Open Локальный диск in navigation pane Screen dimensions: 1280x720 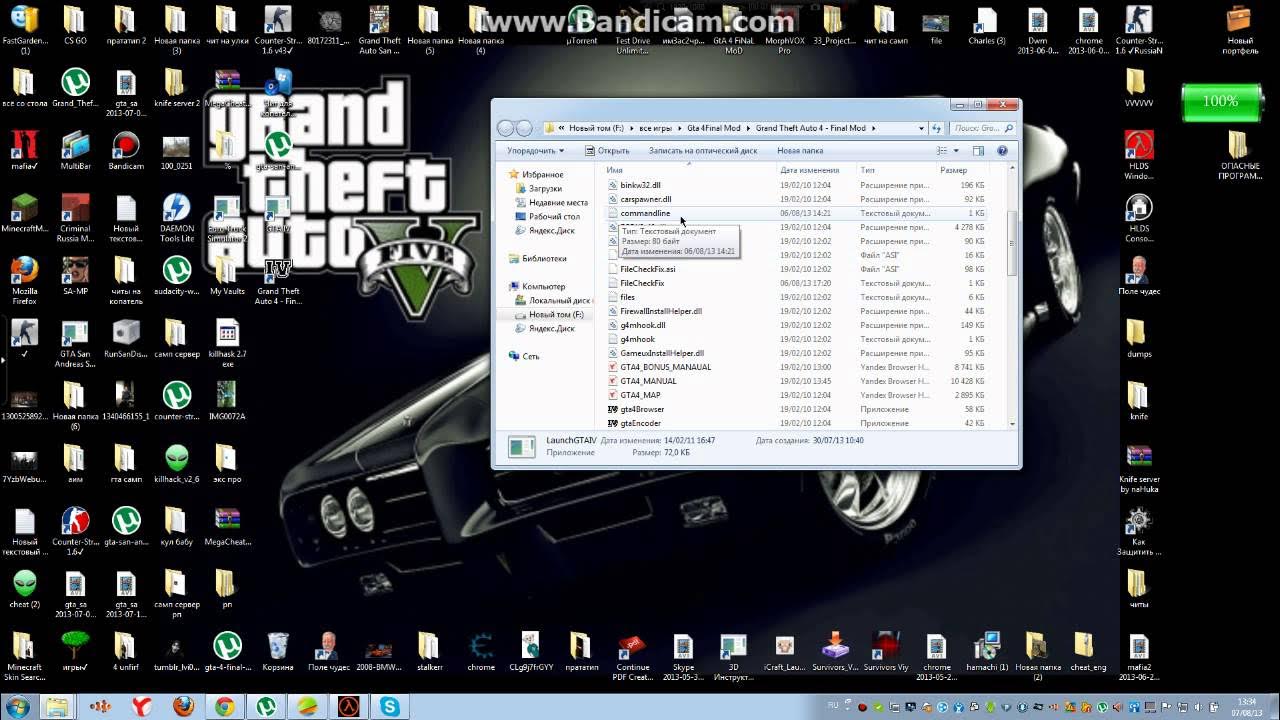point(559,300)
